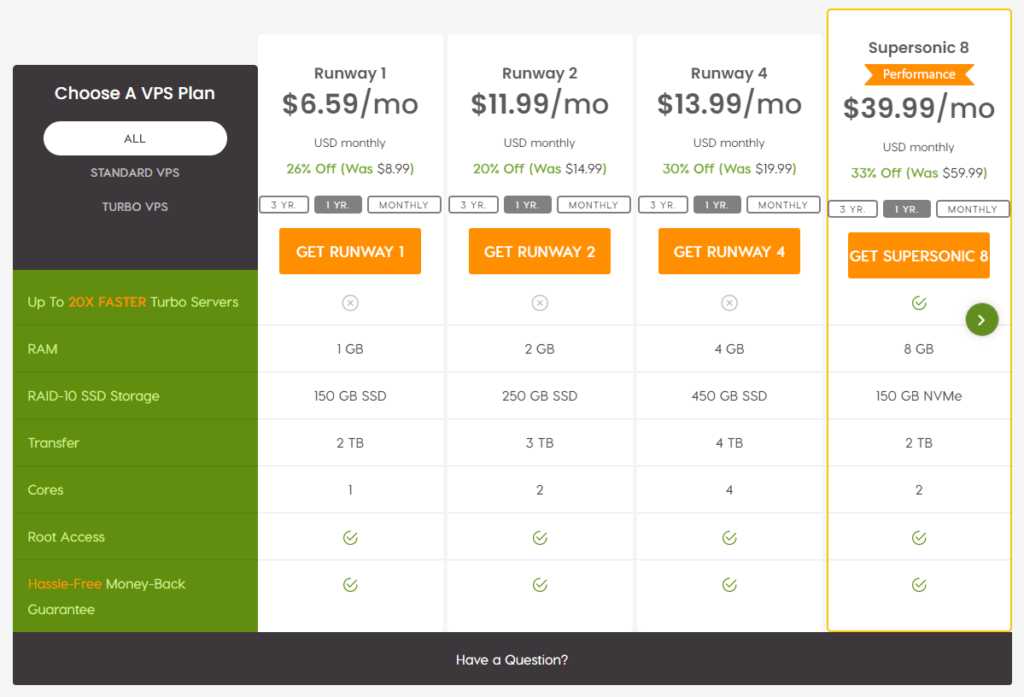Click Supersonic 8 Money-Back Guarantee checkmark
This screenshot has height=697, width=1024.
[919, 585]
